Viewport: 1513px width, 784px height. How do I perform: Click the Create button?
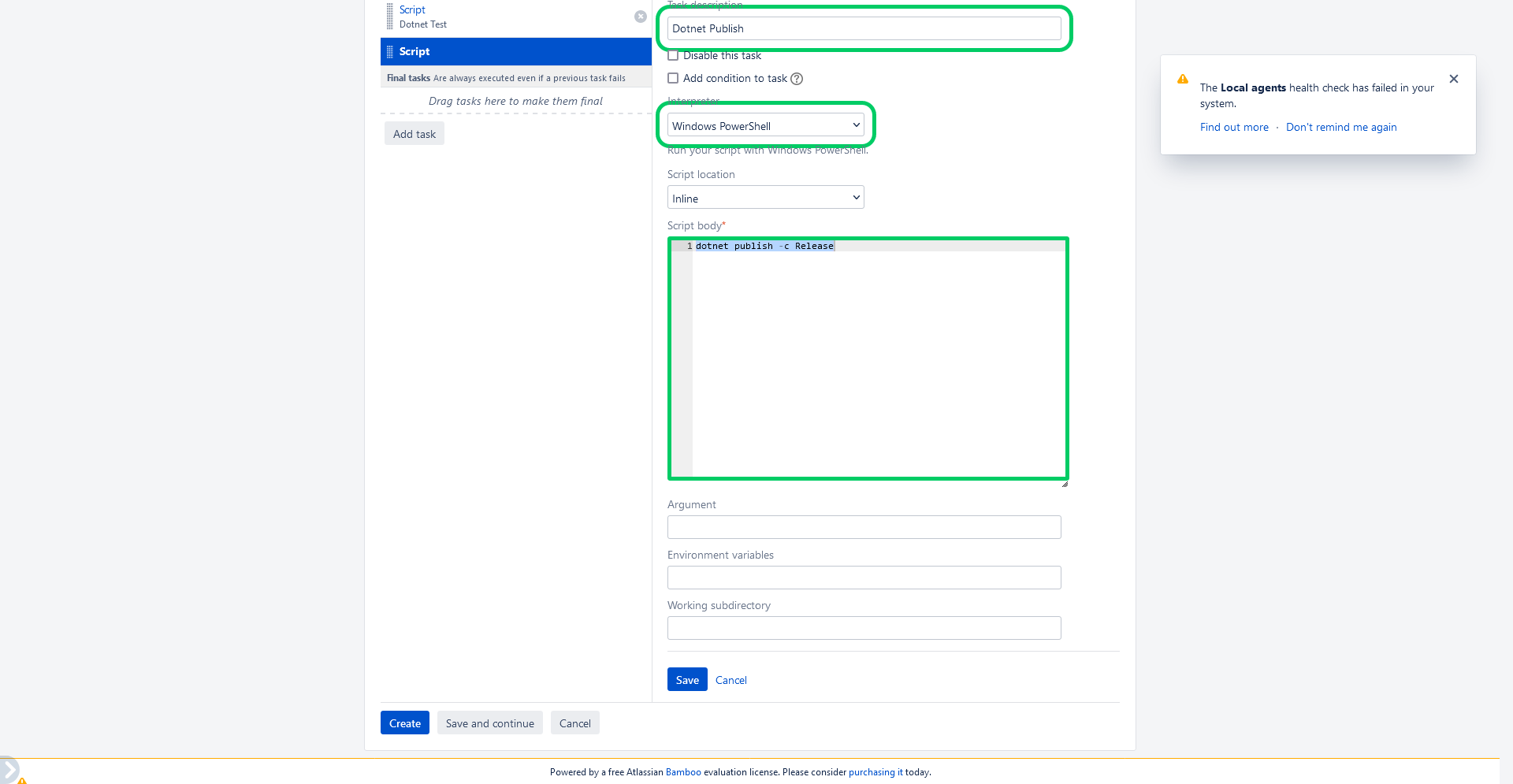click(405, 723)
